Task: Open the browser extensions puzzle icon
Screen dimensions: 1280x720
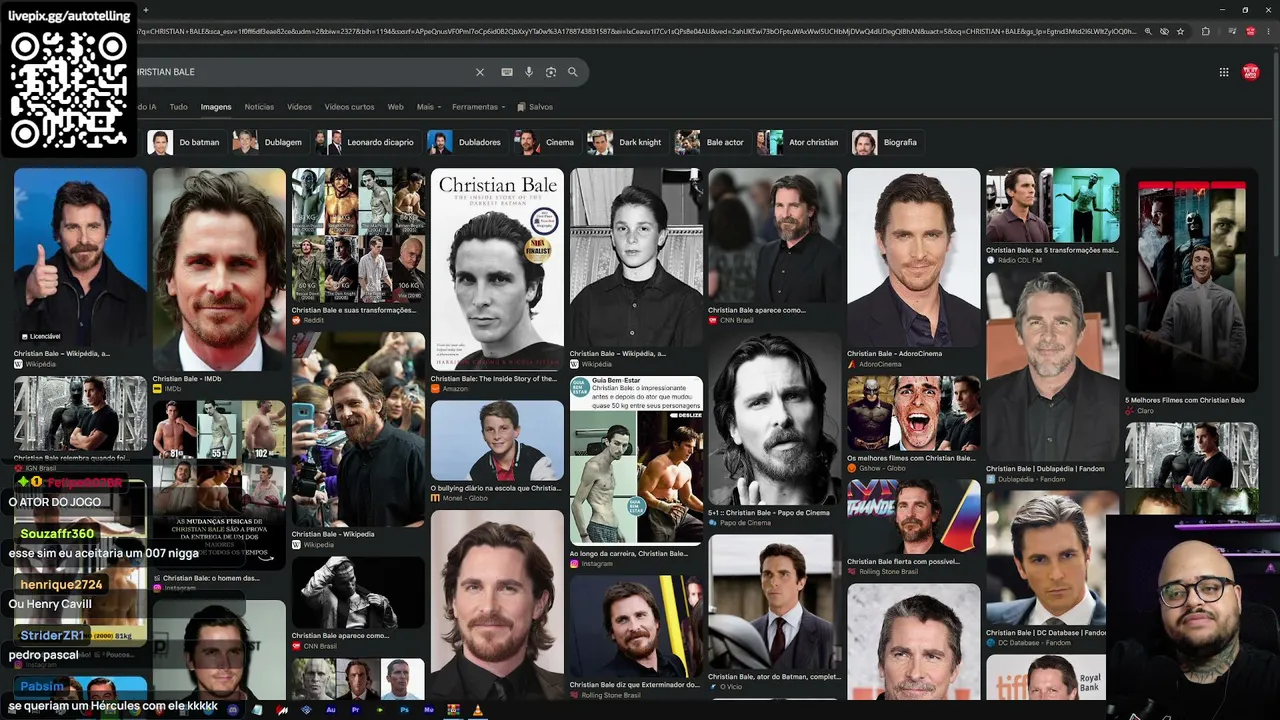Action: tap(1206, 31)
